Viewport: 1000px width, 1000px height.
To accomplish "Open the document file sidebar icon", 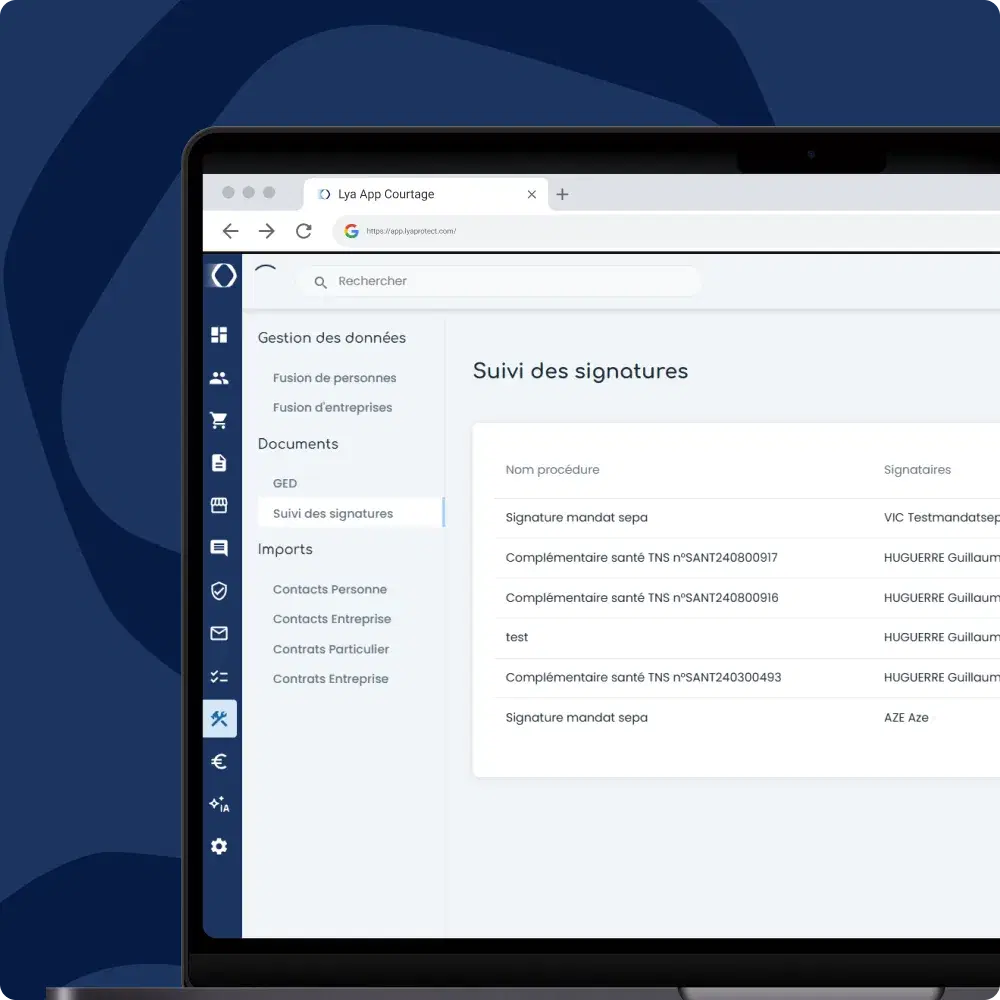I will 219,463.
